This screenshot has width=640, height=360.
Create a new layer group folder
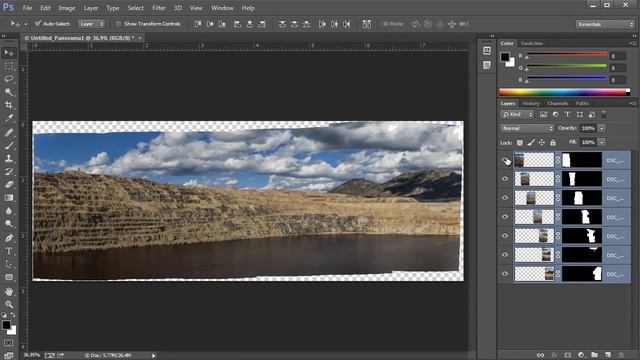coord(594,355)
